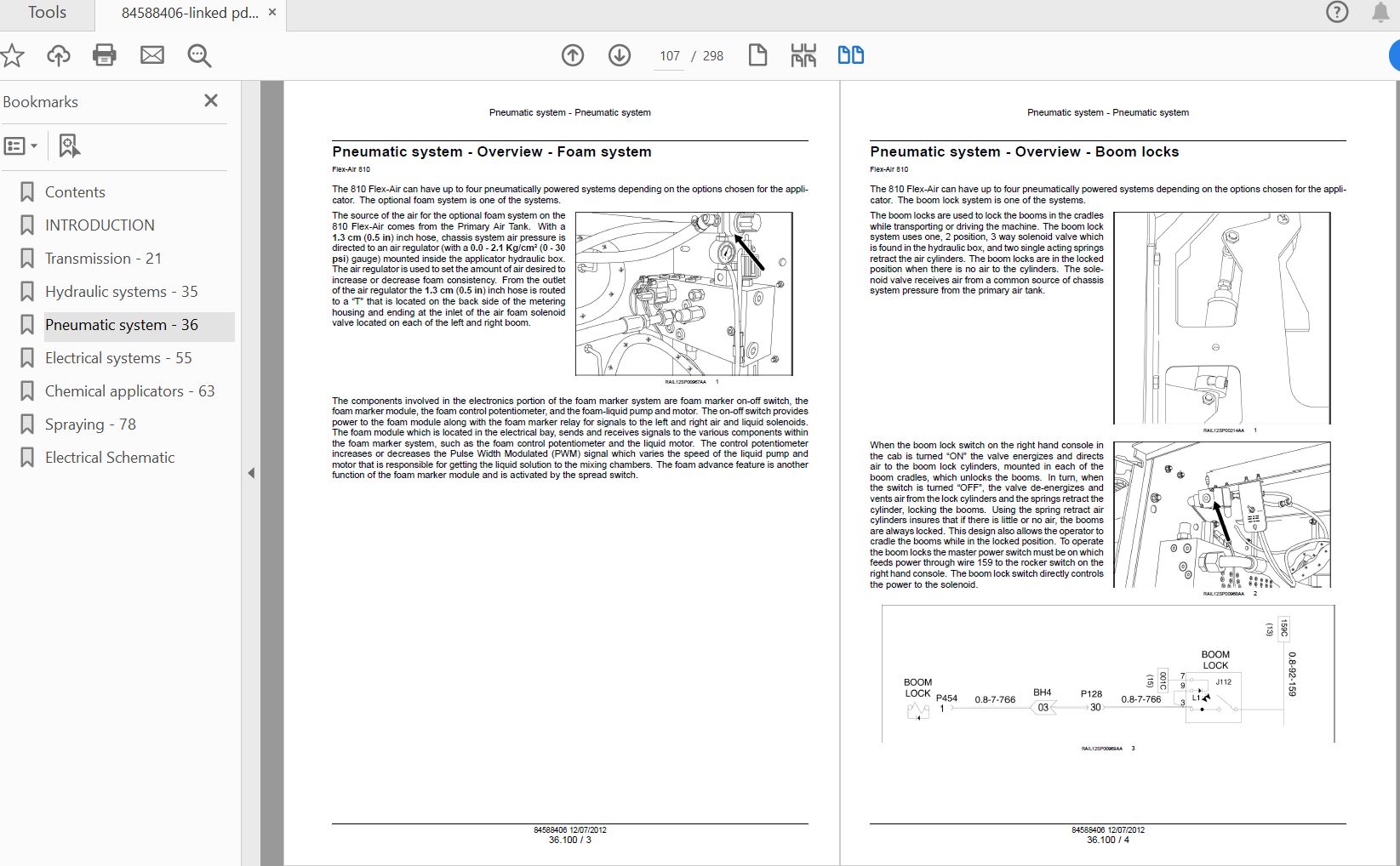Click the star bookmark icon in toolbar
Screen dimensions: 1400x866
(12, 56)
